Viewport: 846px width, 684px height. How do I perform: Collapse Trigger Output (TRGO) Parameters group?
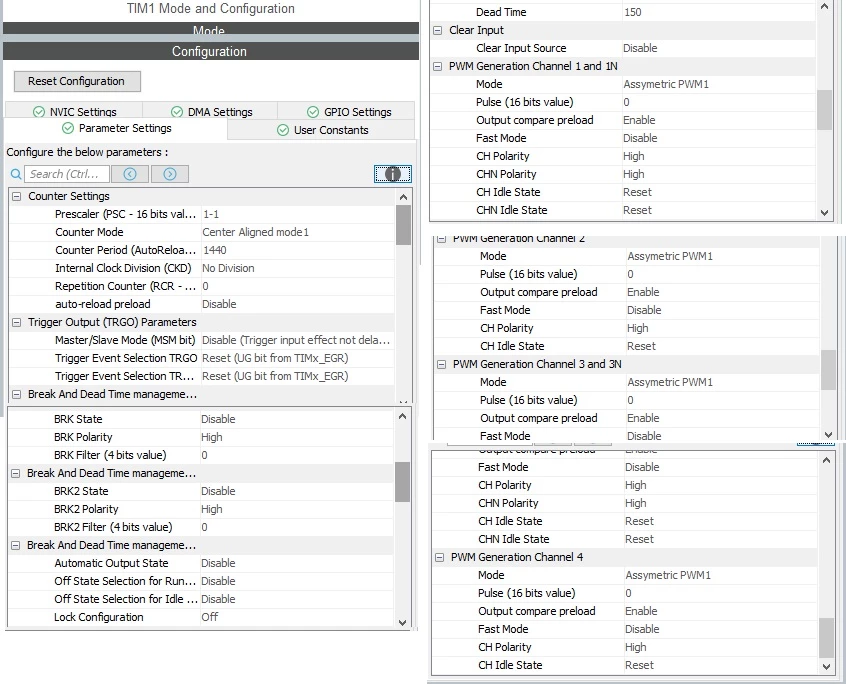point(17,322)
